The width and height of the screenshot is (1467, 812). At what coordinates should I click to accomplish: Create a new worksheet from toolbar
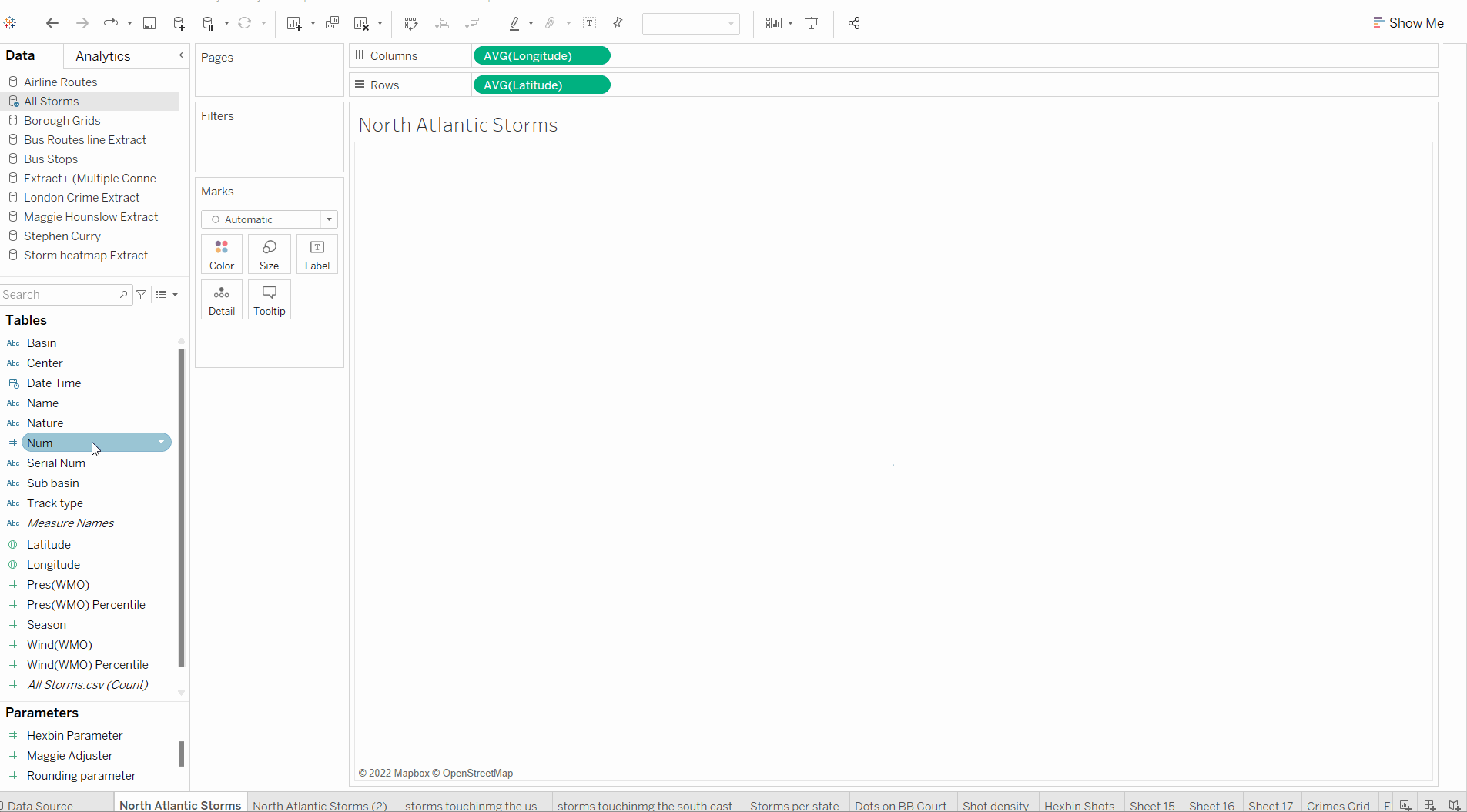tap(294, 23)
